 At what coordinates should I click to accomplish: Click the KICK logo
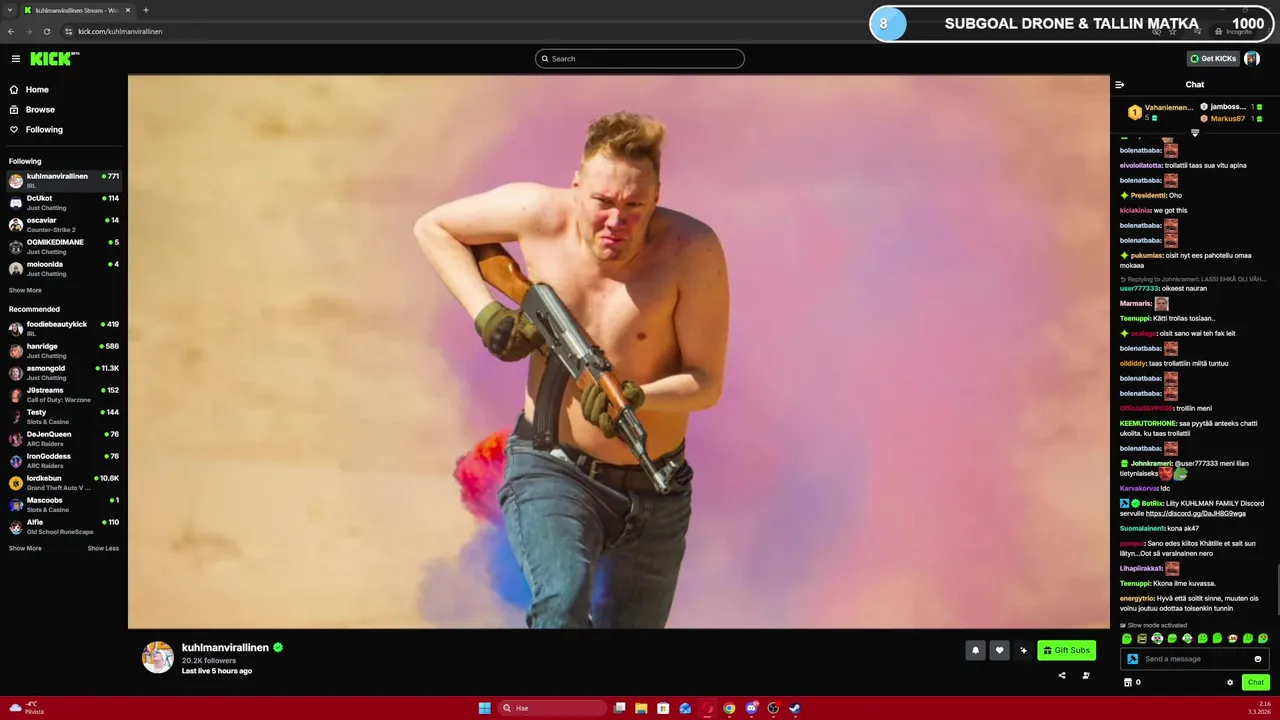point(53,59)
